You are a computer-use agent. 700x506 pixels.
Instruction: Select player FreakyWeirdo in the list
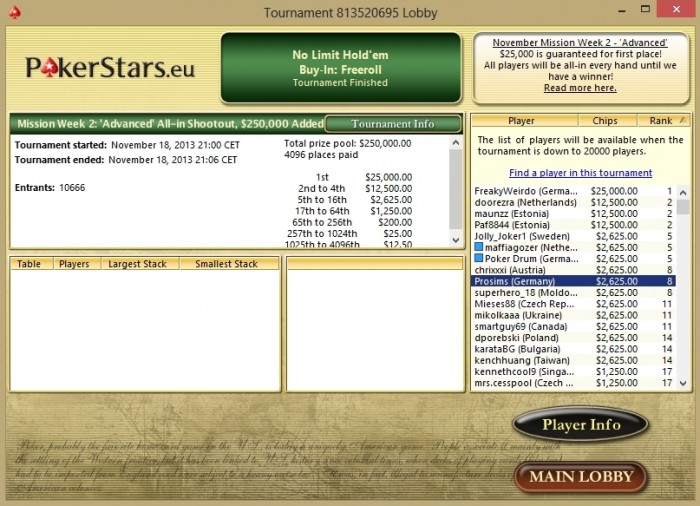point(573,191)
